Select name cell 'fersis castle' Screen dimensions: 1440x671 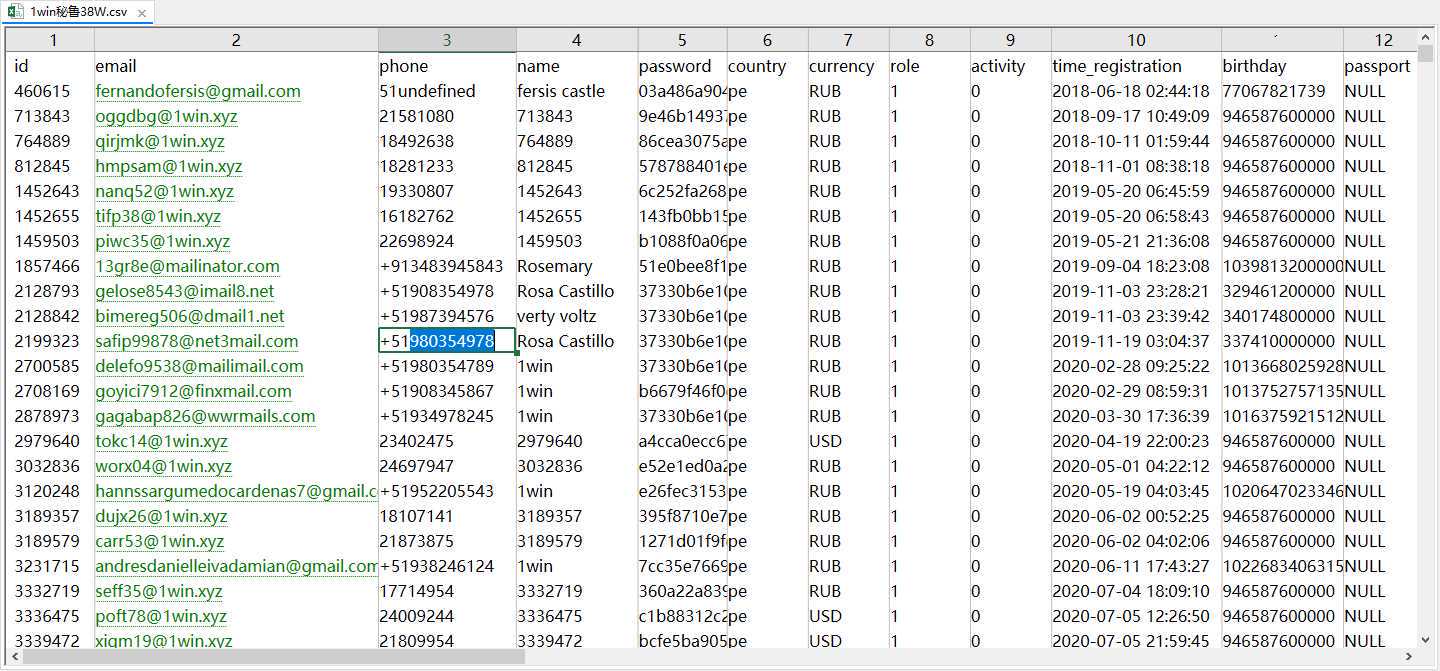coord(577,91)
